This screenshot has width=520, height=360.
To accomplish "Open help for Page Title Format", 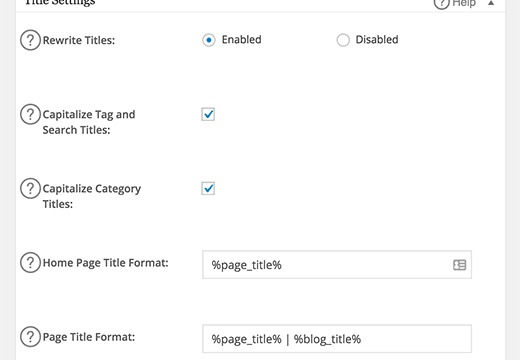I will click(x=30, y=337).
